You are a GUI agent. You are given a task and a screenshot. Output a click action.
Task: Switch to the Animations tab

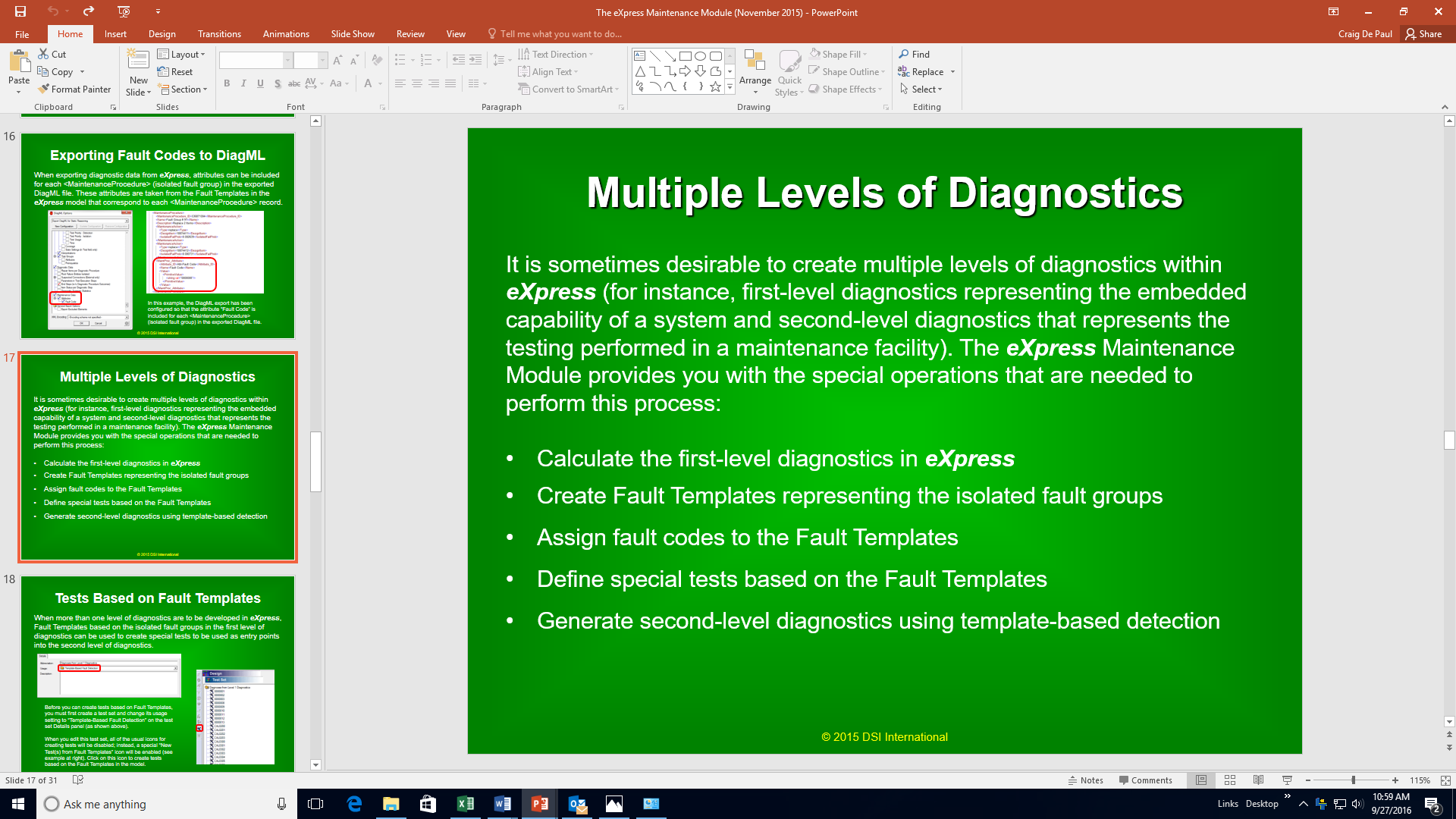[x=286, y=34]
